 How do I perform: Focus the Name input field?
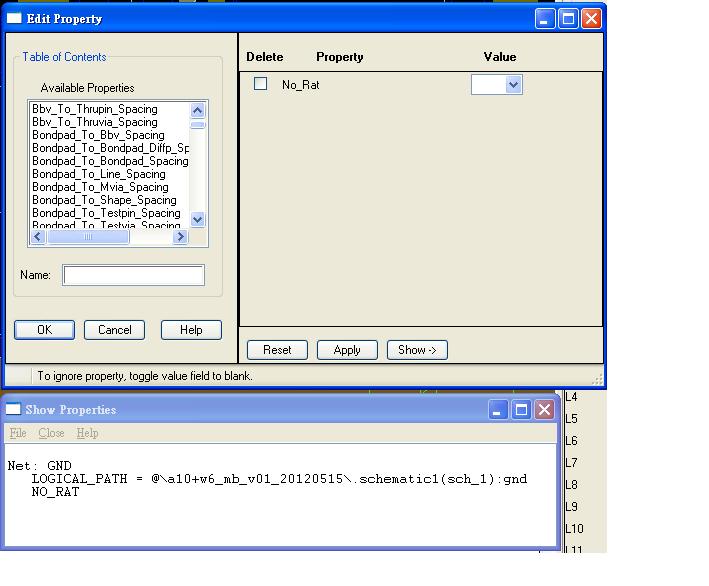[133, 275]
